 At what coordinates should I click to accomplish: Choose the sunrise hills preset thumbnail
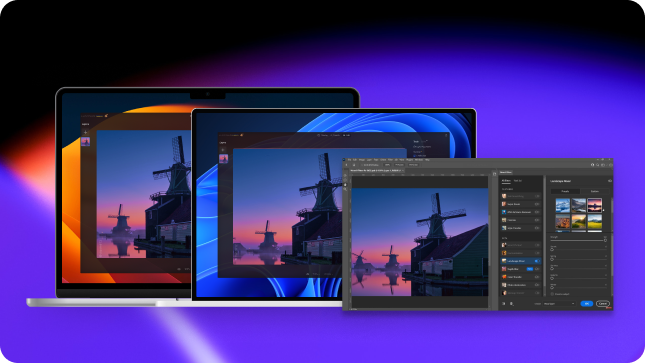tap(578, 222)
